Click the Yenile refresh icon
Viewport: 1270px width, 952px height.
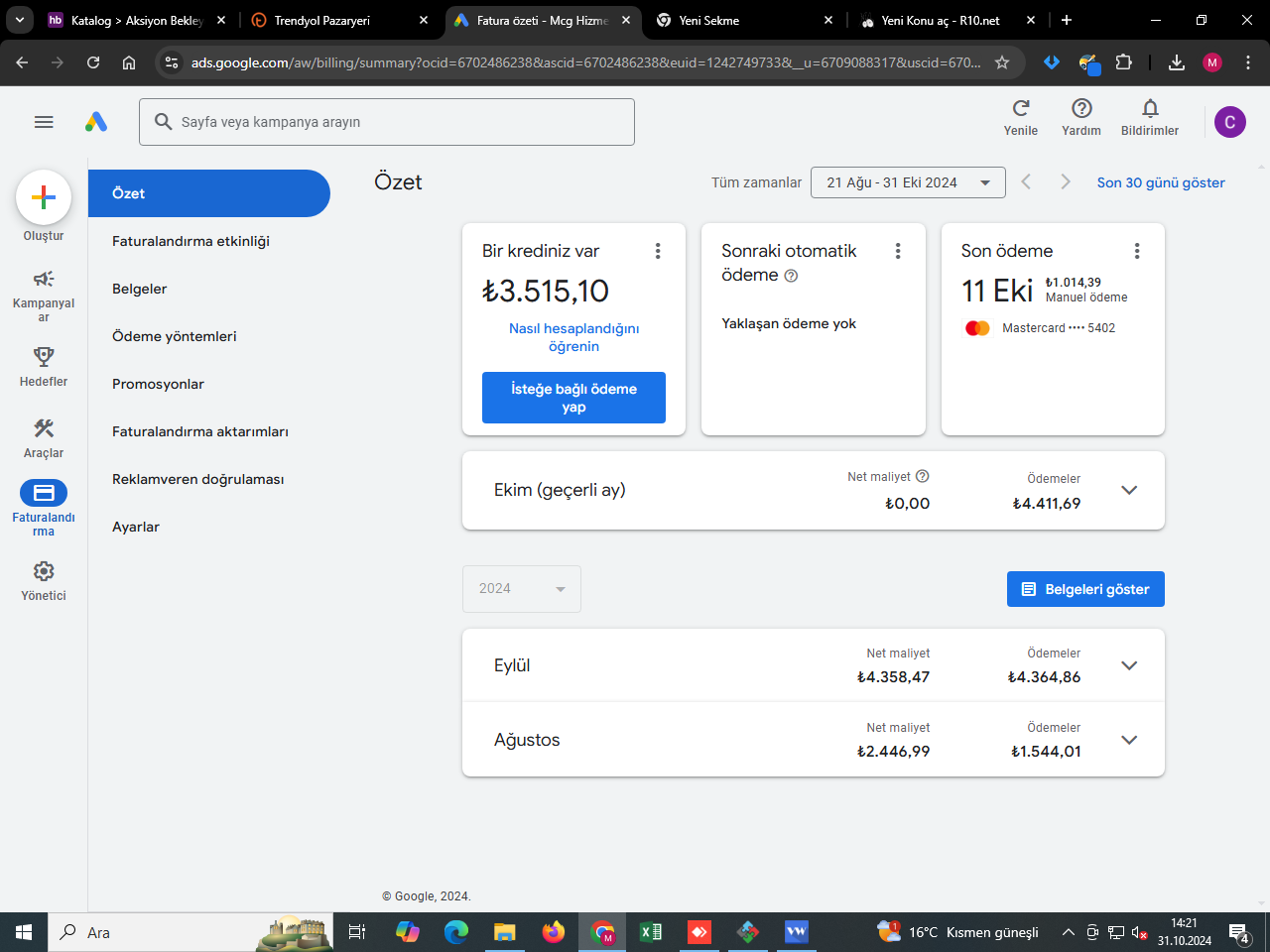coord(1021,108)
